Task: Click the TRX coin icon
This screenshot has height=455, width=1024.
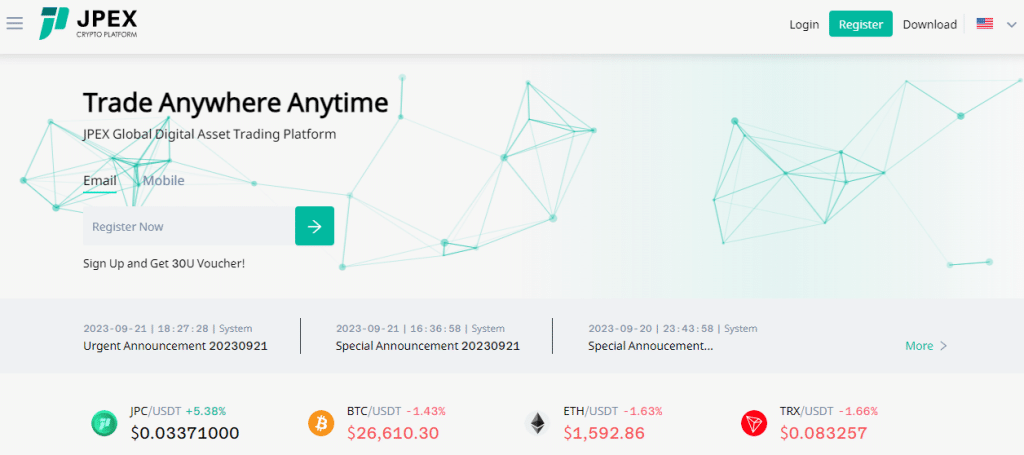Action: coord(754,423)
